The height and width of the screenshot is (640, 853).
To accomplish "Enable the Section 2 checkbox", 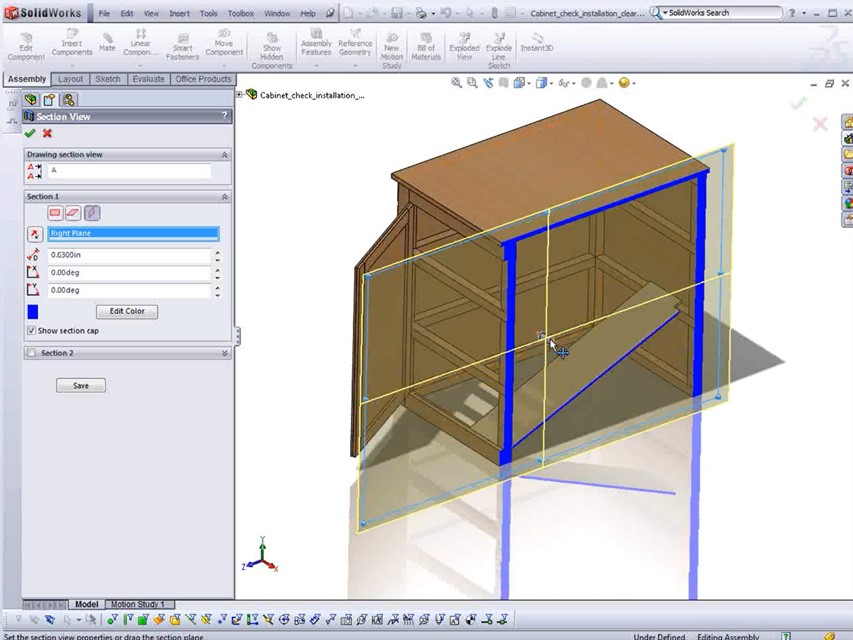I will pos(32,353).
